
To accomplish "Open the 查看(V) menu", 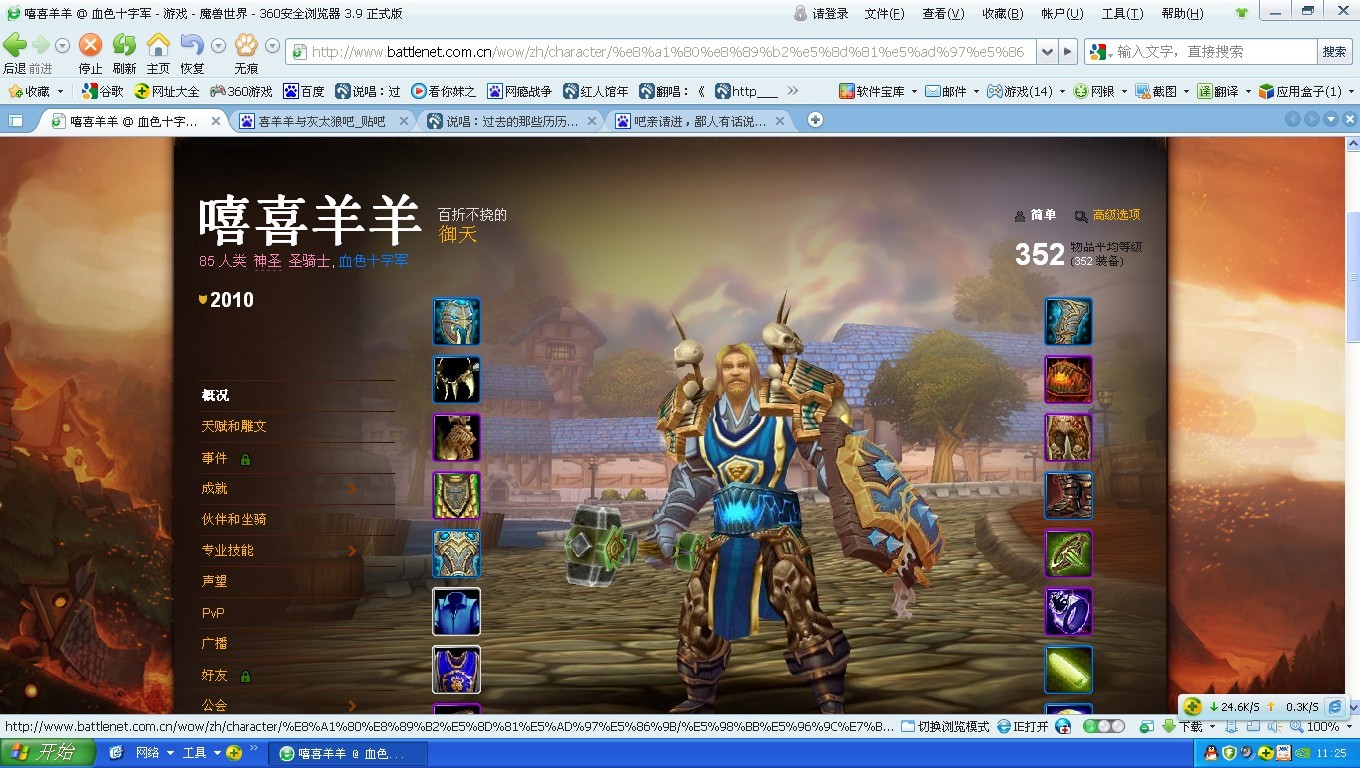I will 943,13.
